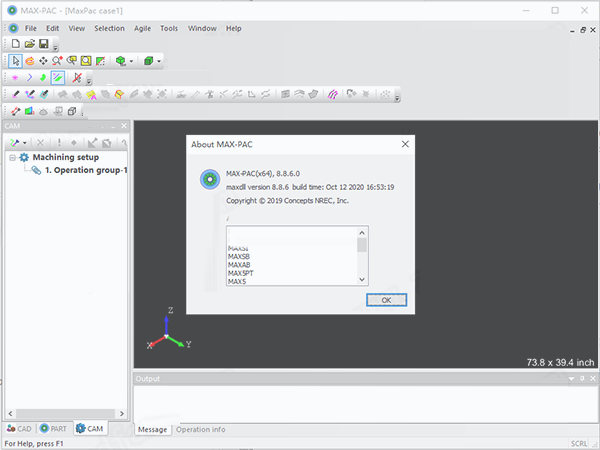Click the red double-ended measure icon

pyautogui.click(x=15, y=111)
